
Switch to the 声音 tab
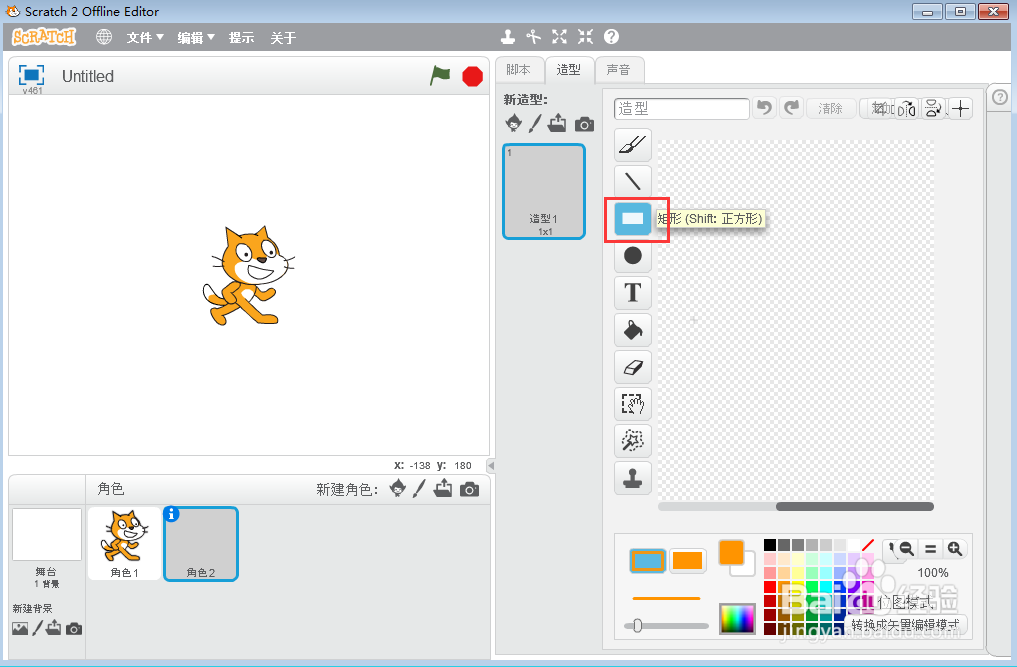[619, 69]
